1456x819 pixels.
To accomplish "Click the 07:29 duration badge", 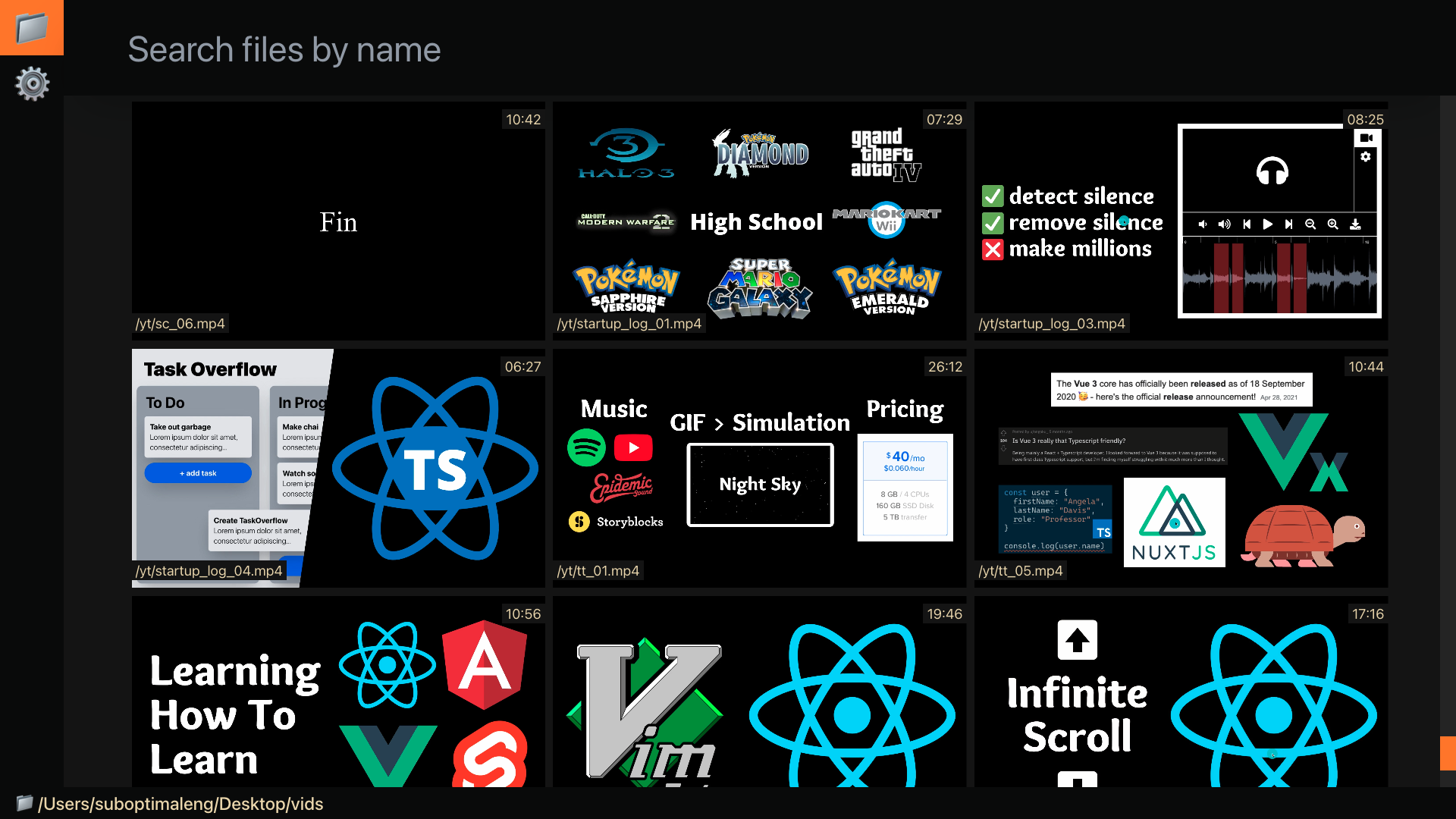I will [944, 120].
